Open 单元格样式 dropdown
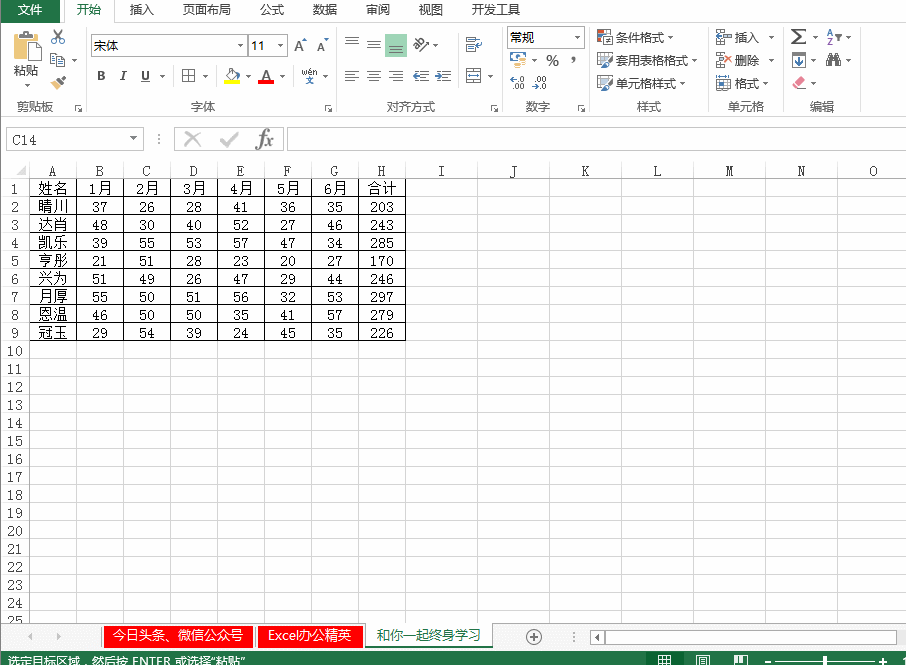Screen dimensions: 906x665 tap(641, 83)
